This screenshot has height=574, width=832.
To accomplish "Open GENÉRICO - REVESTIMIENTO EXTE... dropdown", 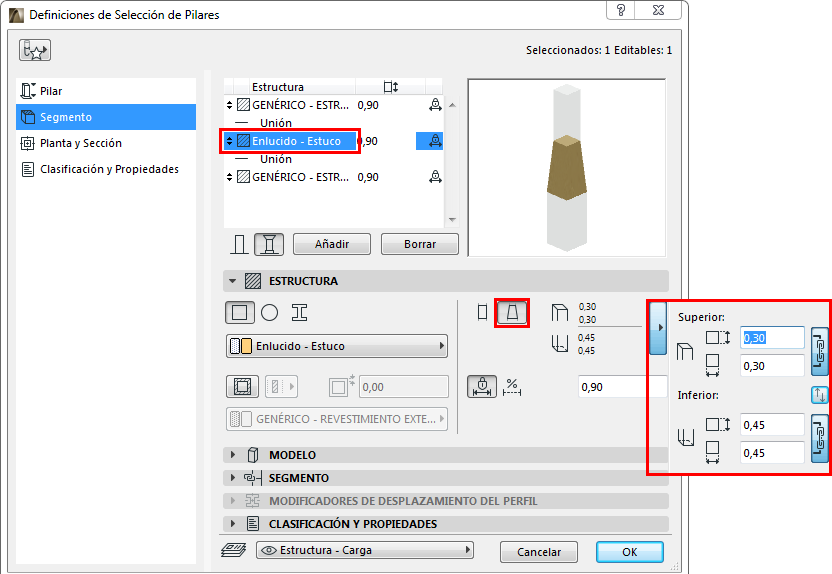I will click(337, 419).
